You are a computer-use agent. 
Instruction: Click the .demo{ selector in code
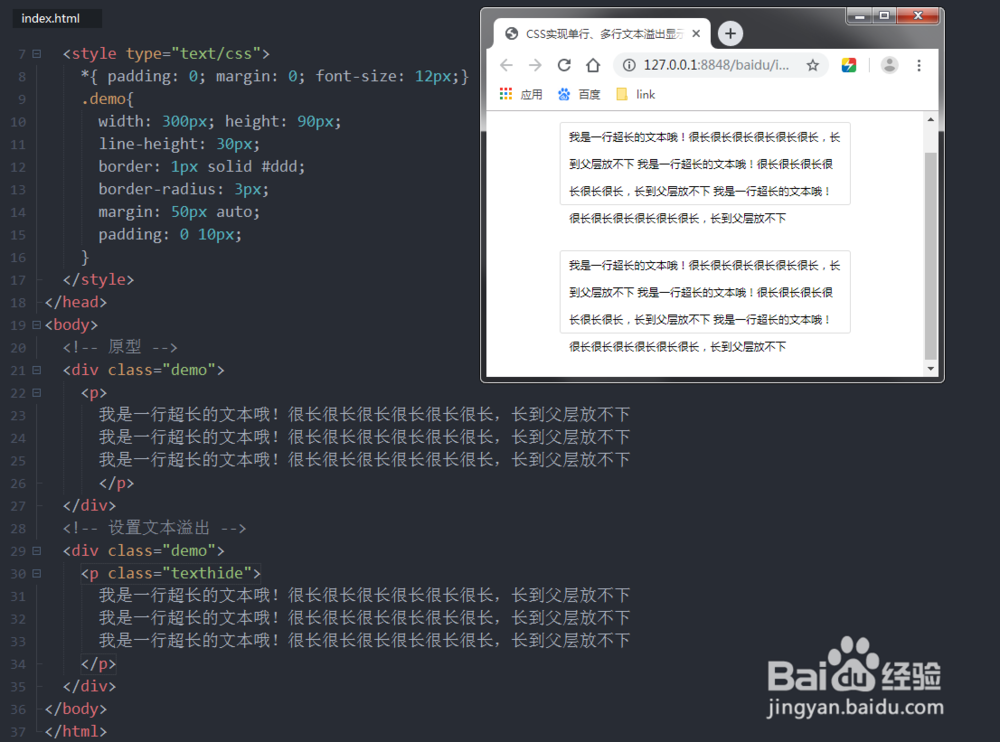click(x=107, y=99)
